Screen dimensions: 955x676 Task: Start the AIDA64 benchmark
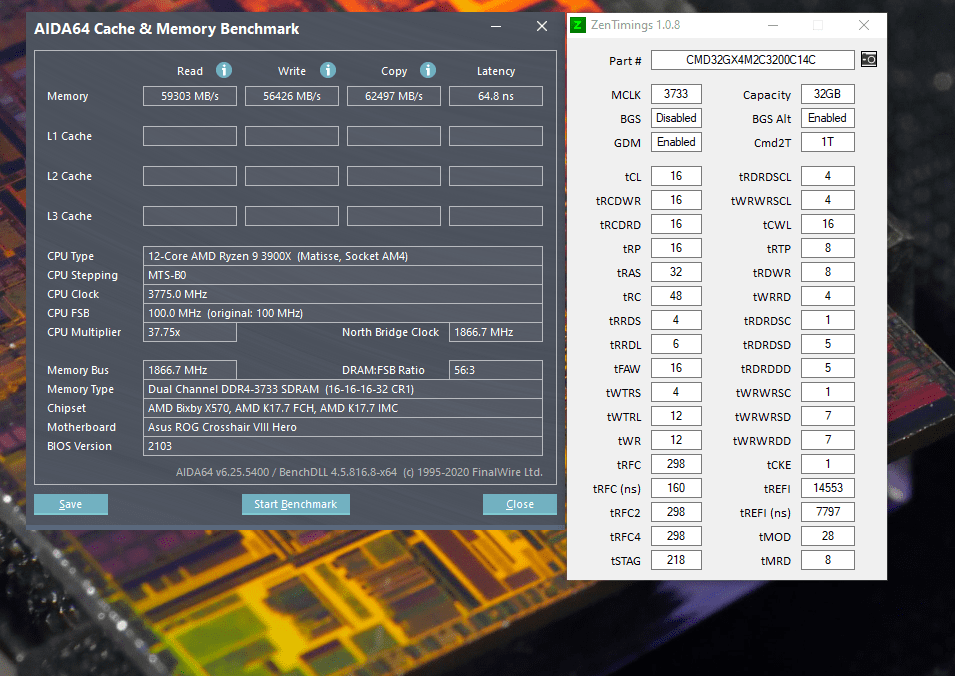(295, 504)
